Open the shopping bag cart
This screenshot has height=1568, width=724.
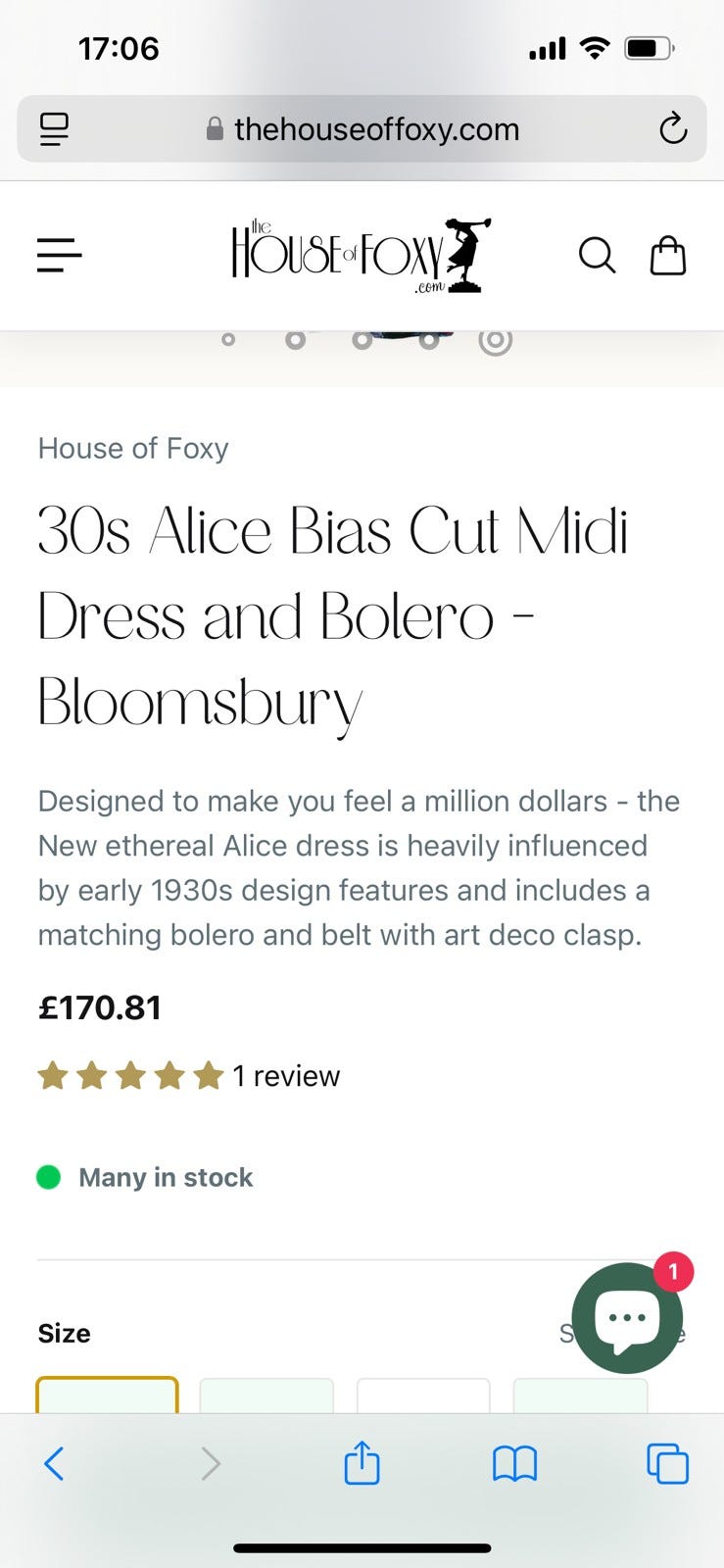pos(668,256)
